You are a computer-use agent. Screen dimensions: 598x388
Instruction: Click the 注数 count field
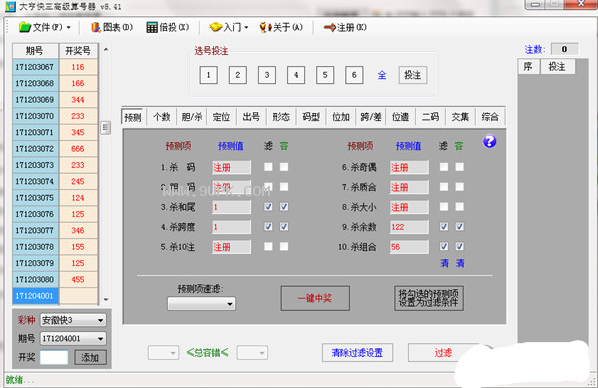[564, 49]
